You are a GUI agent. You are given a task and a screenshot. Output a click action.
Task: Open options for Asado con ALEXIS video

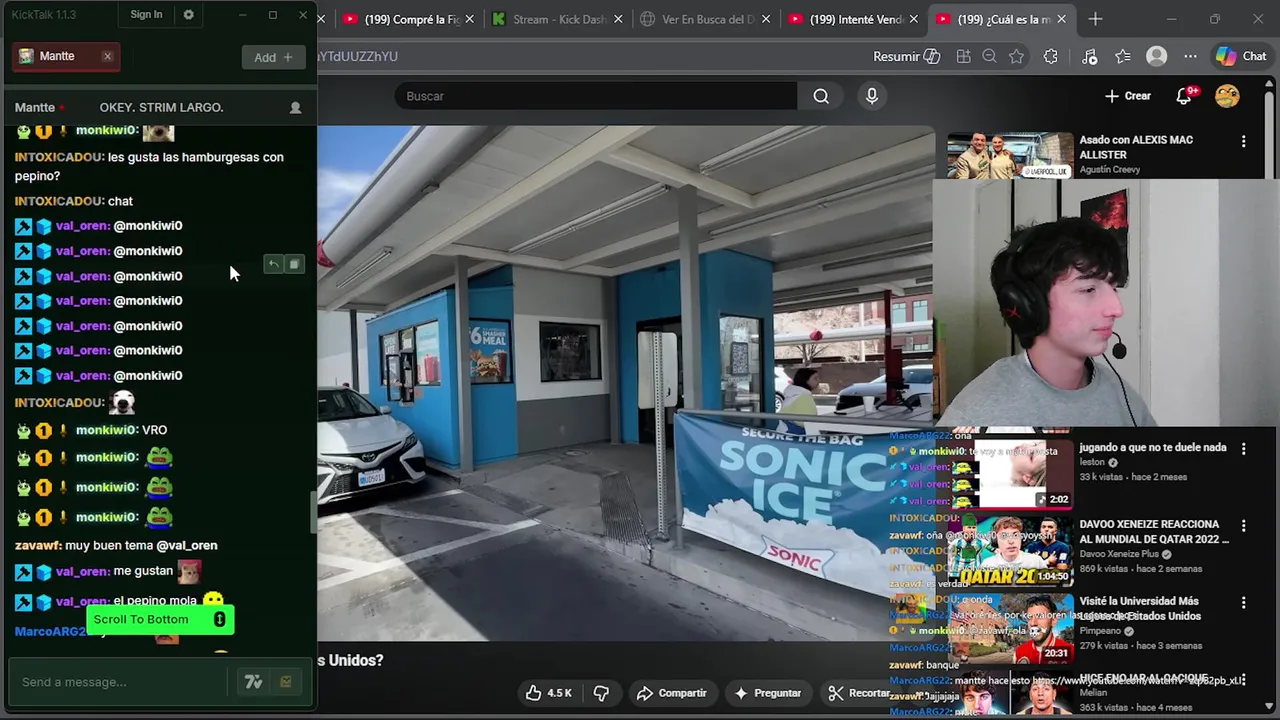(x=1243, y=142)
